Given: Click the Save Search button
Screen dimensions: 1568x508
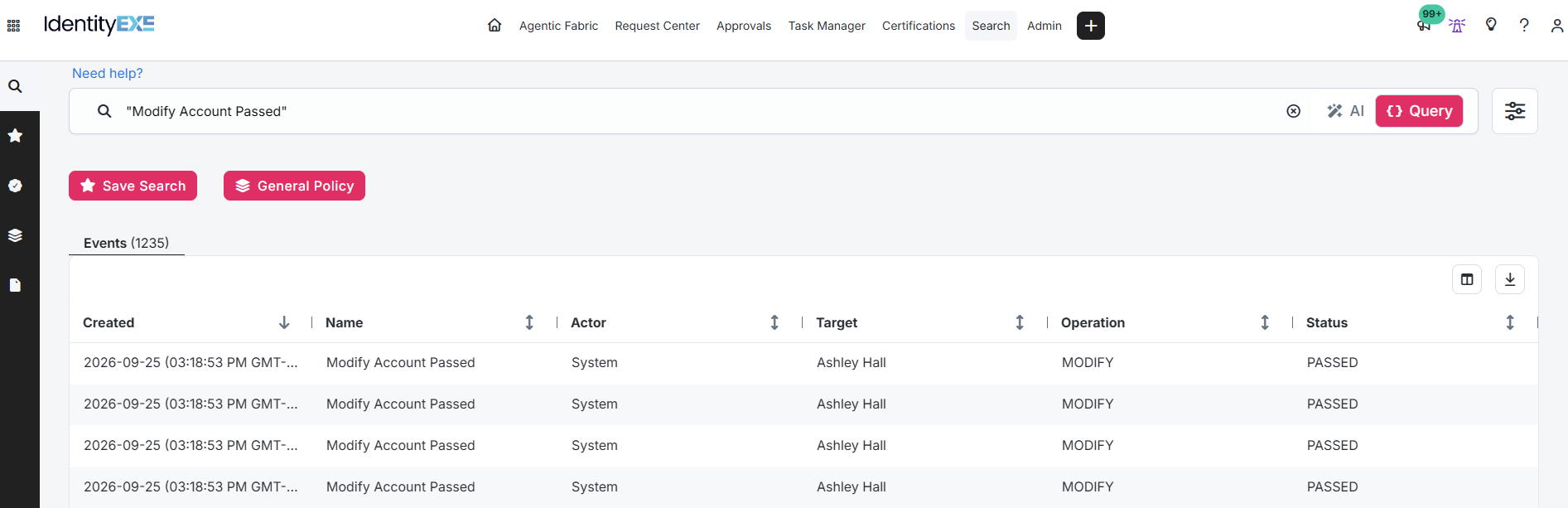Looking at the screenshot, I should (133, 186).
